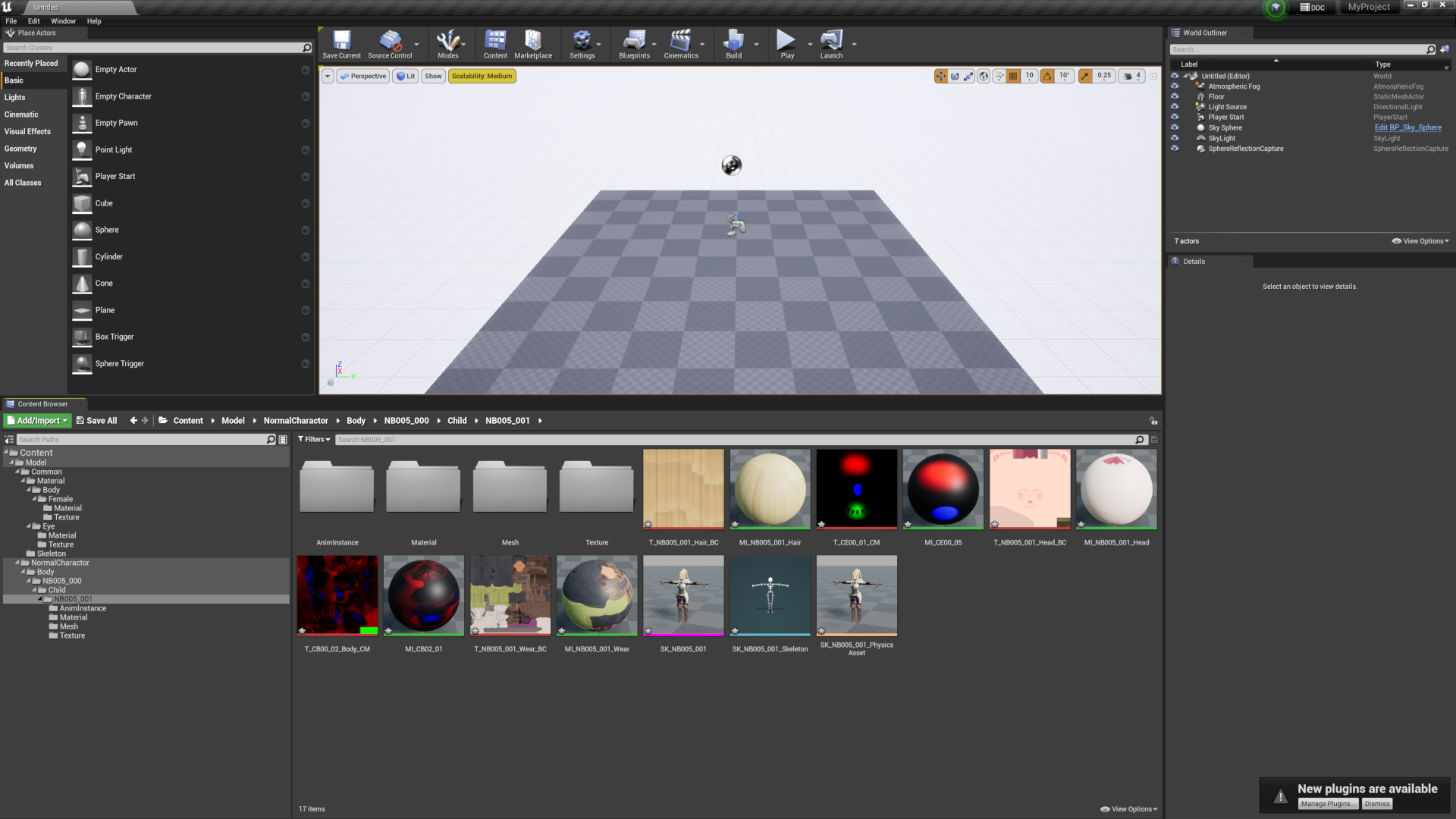The image size is (1456, 819).
Task: Open the Lit view mode dropdown
Action: 406,76
